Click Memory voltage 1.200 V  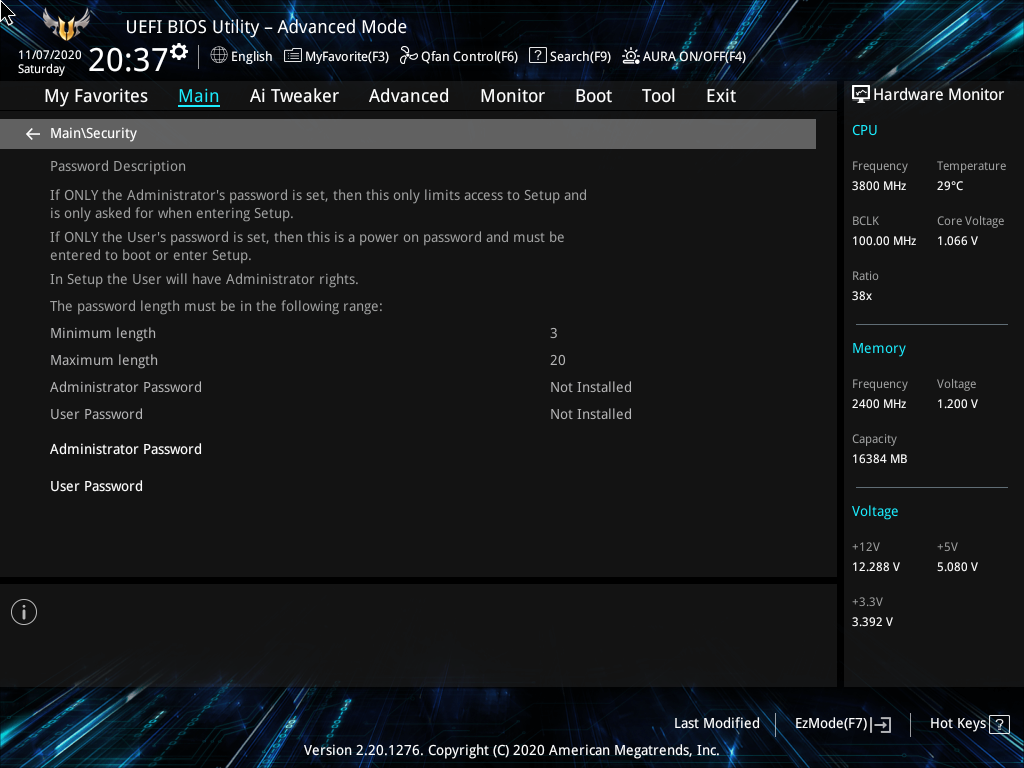957,404
